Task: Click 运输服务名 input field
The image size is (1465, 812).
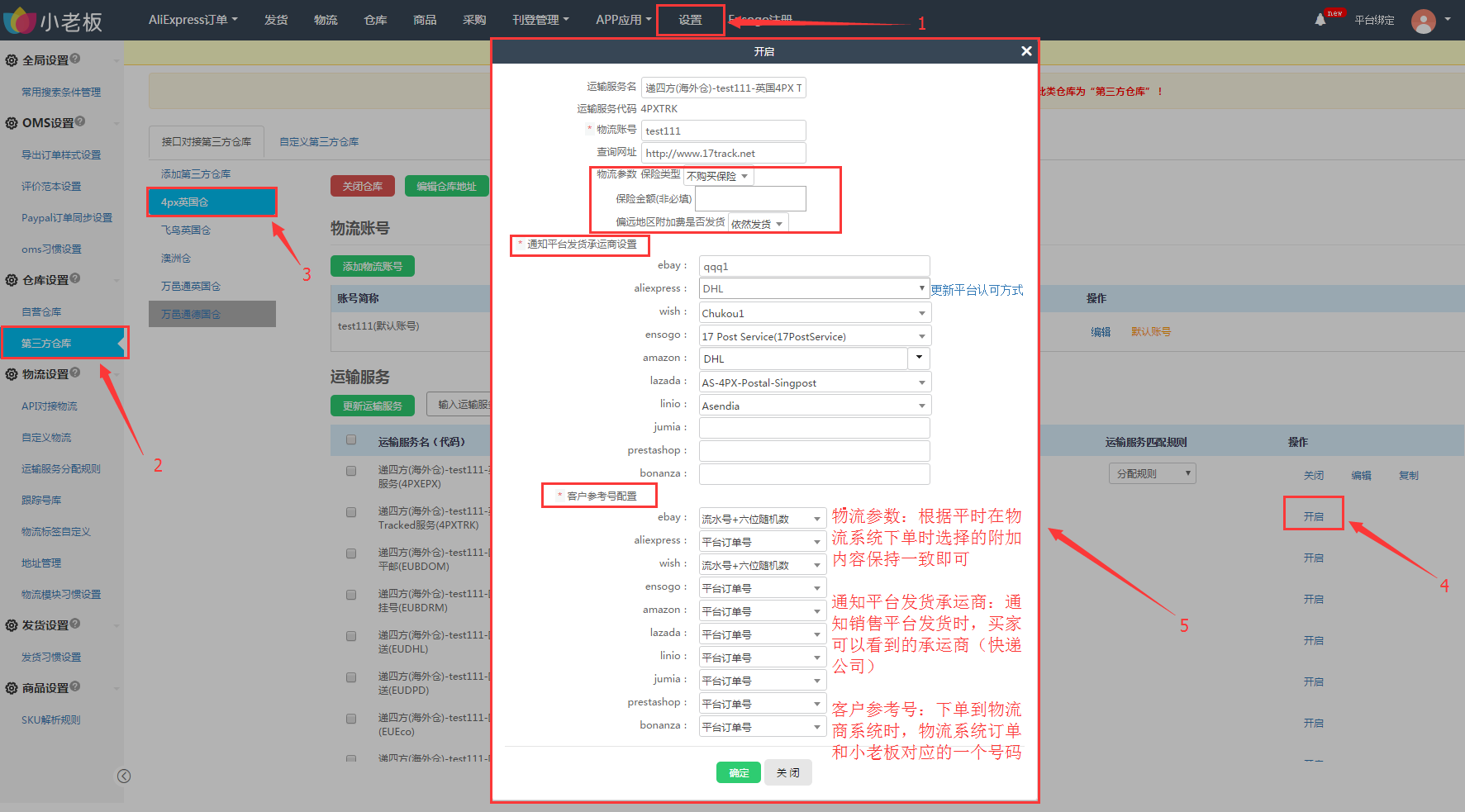Action: [723, 88]
